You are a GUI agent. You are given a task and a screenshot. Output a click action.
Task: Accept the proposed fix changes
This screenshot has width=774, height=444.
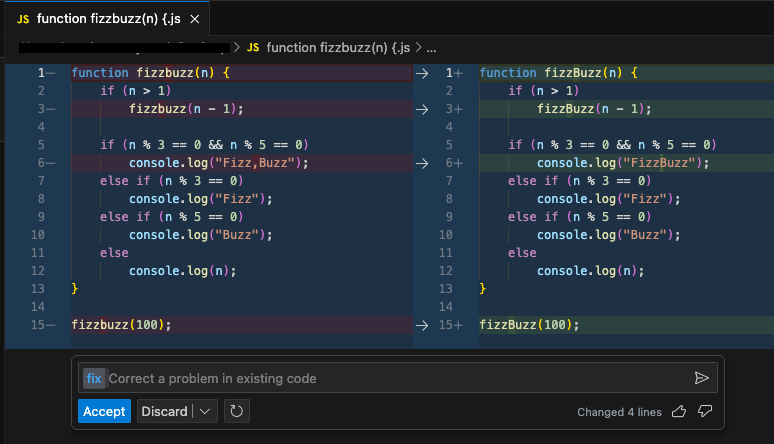(x=104, y=411)
